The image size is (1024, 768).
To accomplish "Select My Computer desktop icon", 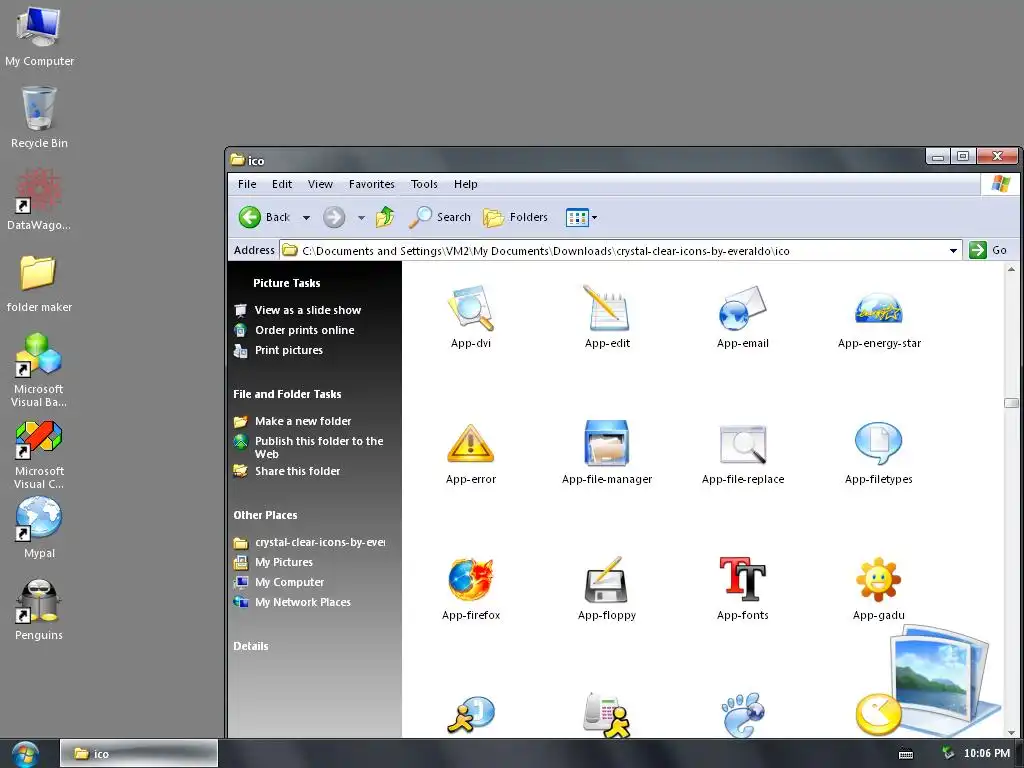I will click(x=39, y=36).
